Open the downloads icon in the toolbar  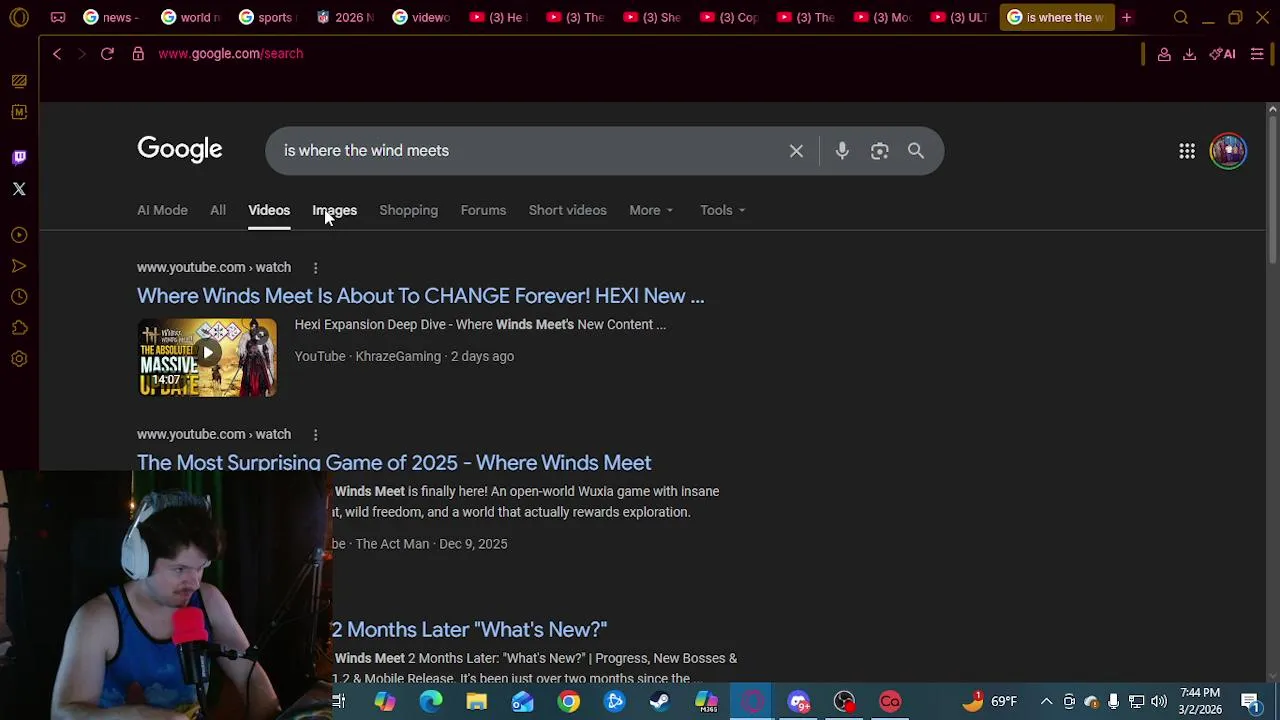click(x=1189, y=54)
